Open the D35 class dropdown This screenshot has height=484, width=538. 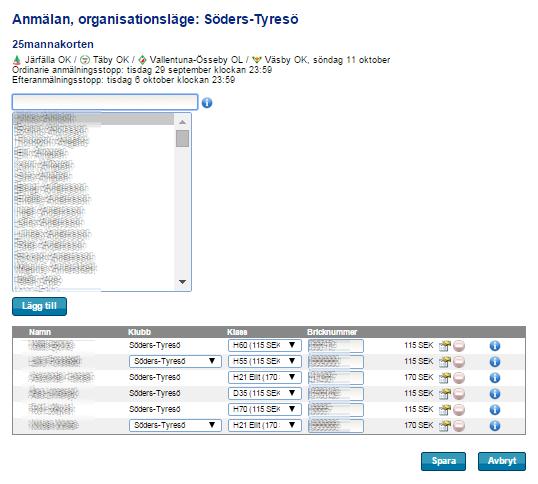265,393
